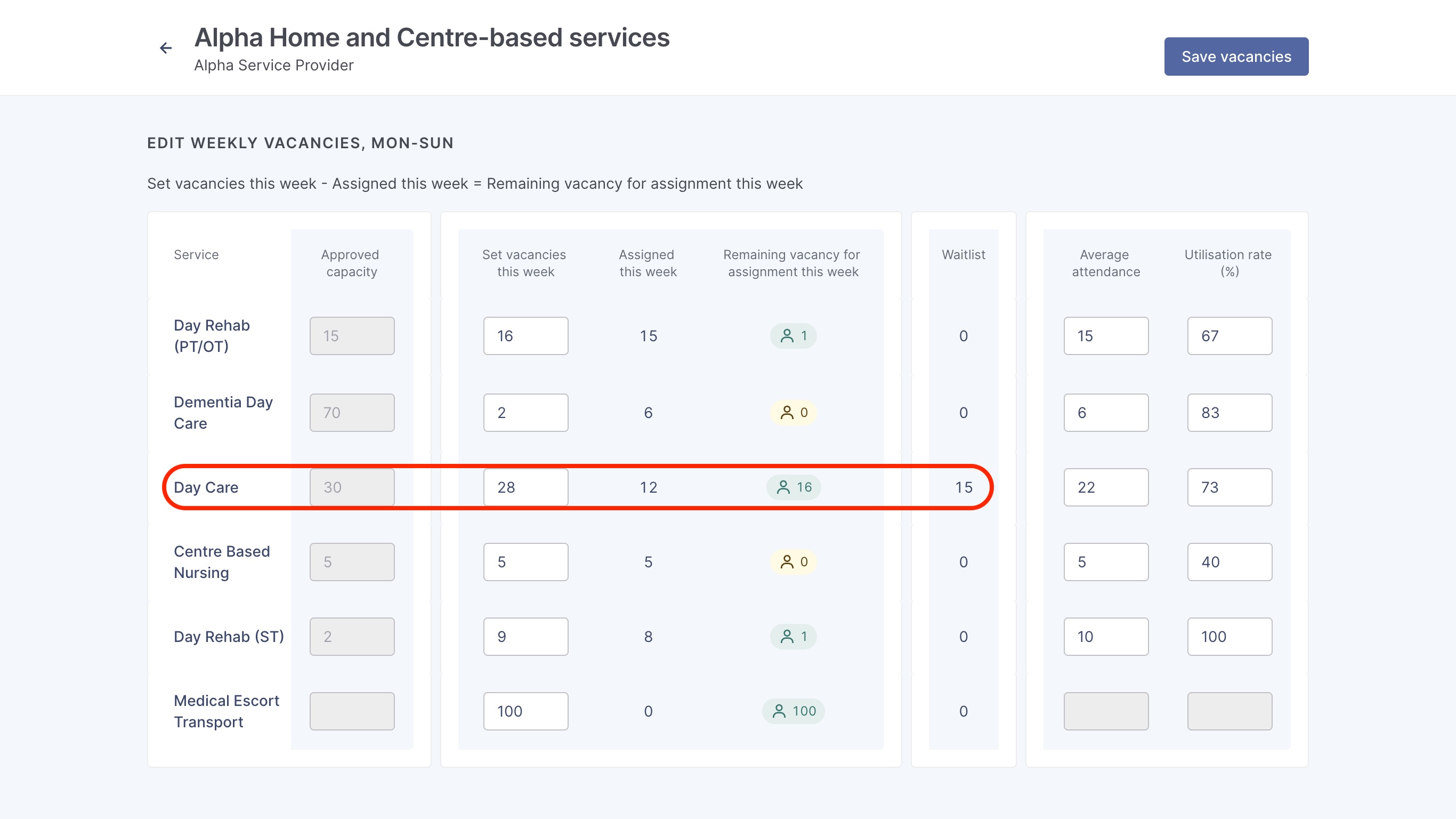Edit Day Rehab (PT/OT) set vacancies field
This screenshot has width=1456, height=819.
525,336
